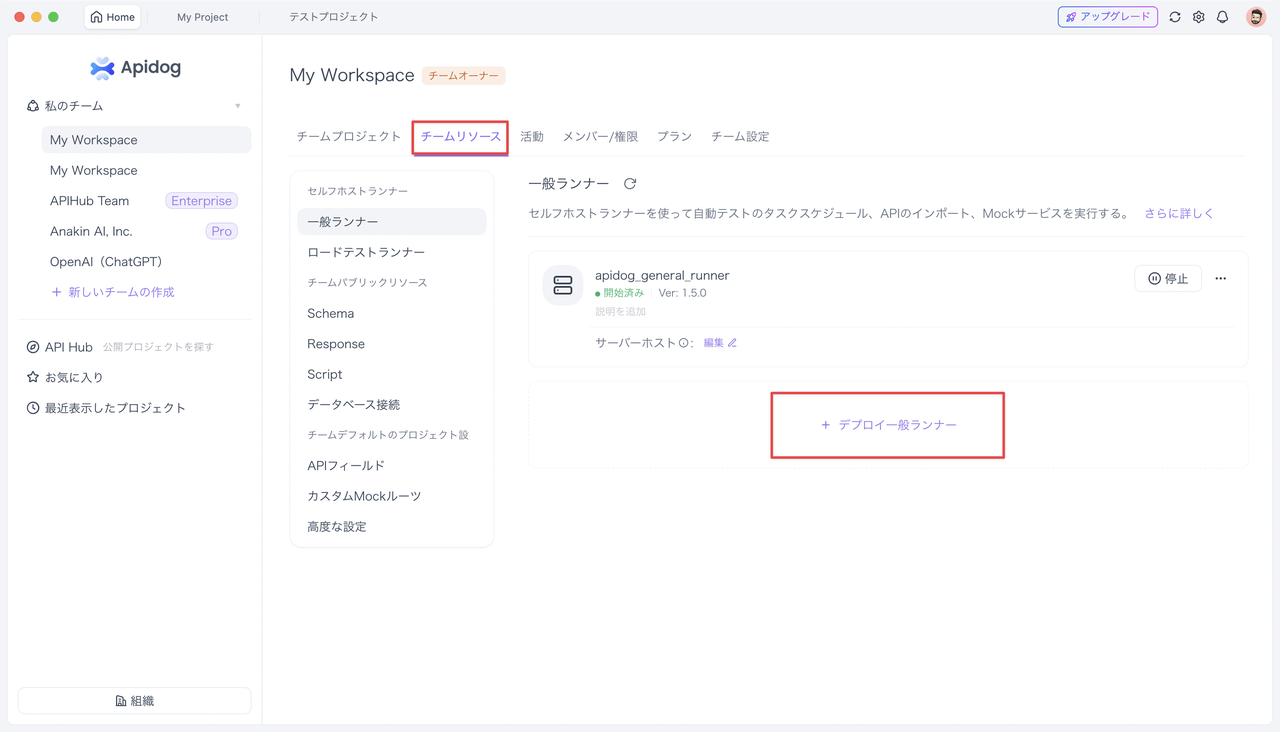Open the チームプロジェクト tab

pos(349,136)
